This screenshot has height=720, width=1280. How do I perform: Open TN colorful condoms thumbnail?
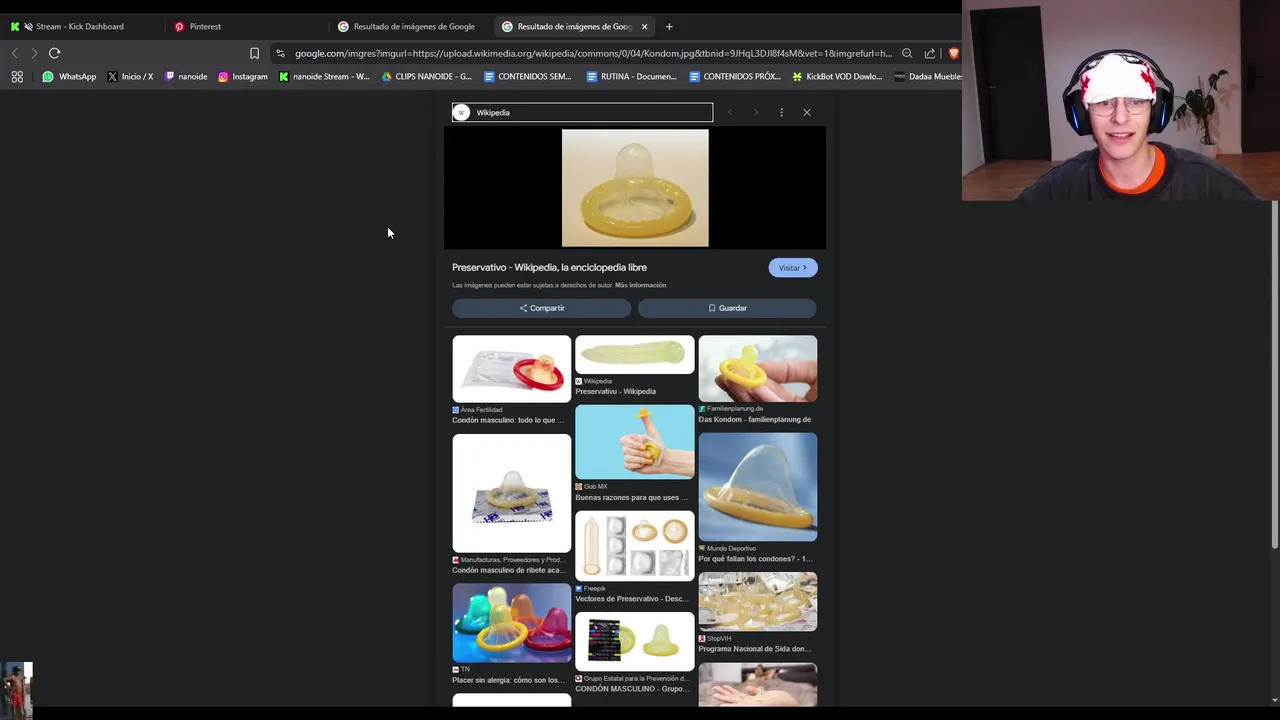click(511, 623)
